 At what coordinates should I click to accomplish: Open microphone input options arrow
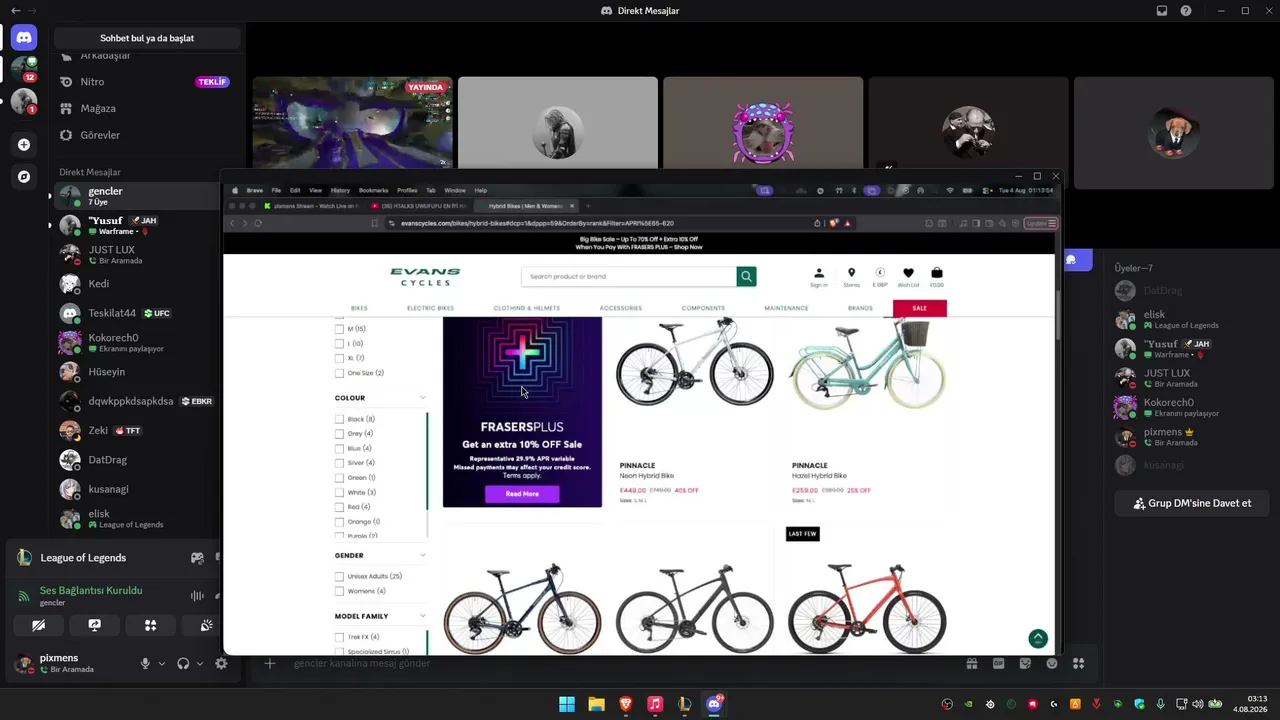click(x=162, y=663)
